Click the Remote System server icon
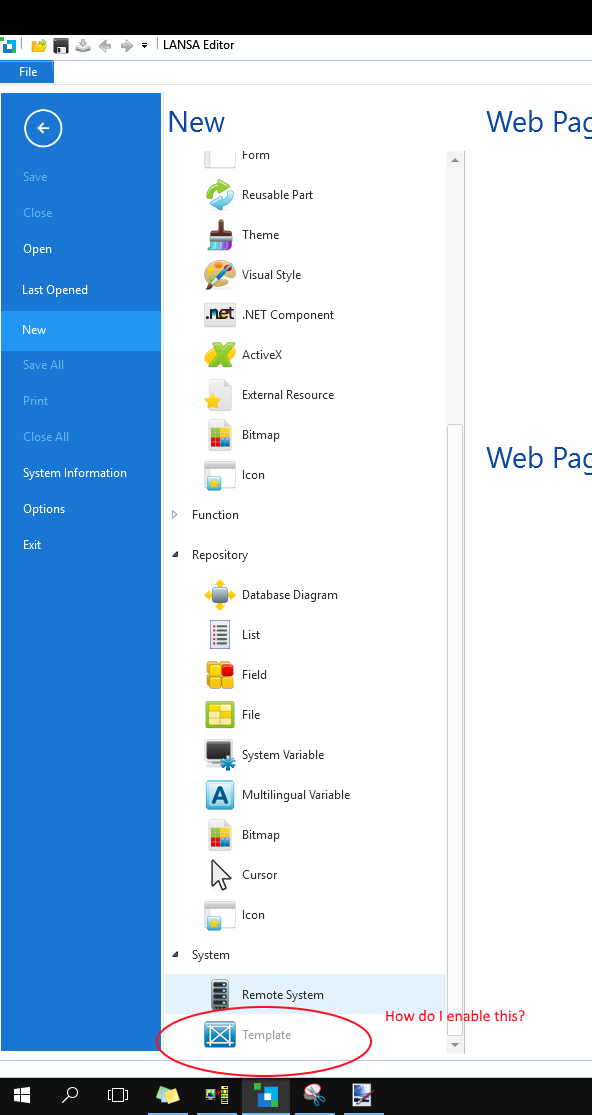Viewport: 592px width, 1115px height. tap(220, 995)
